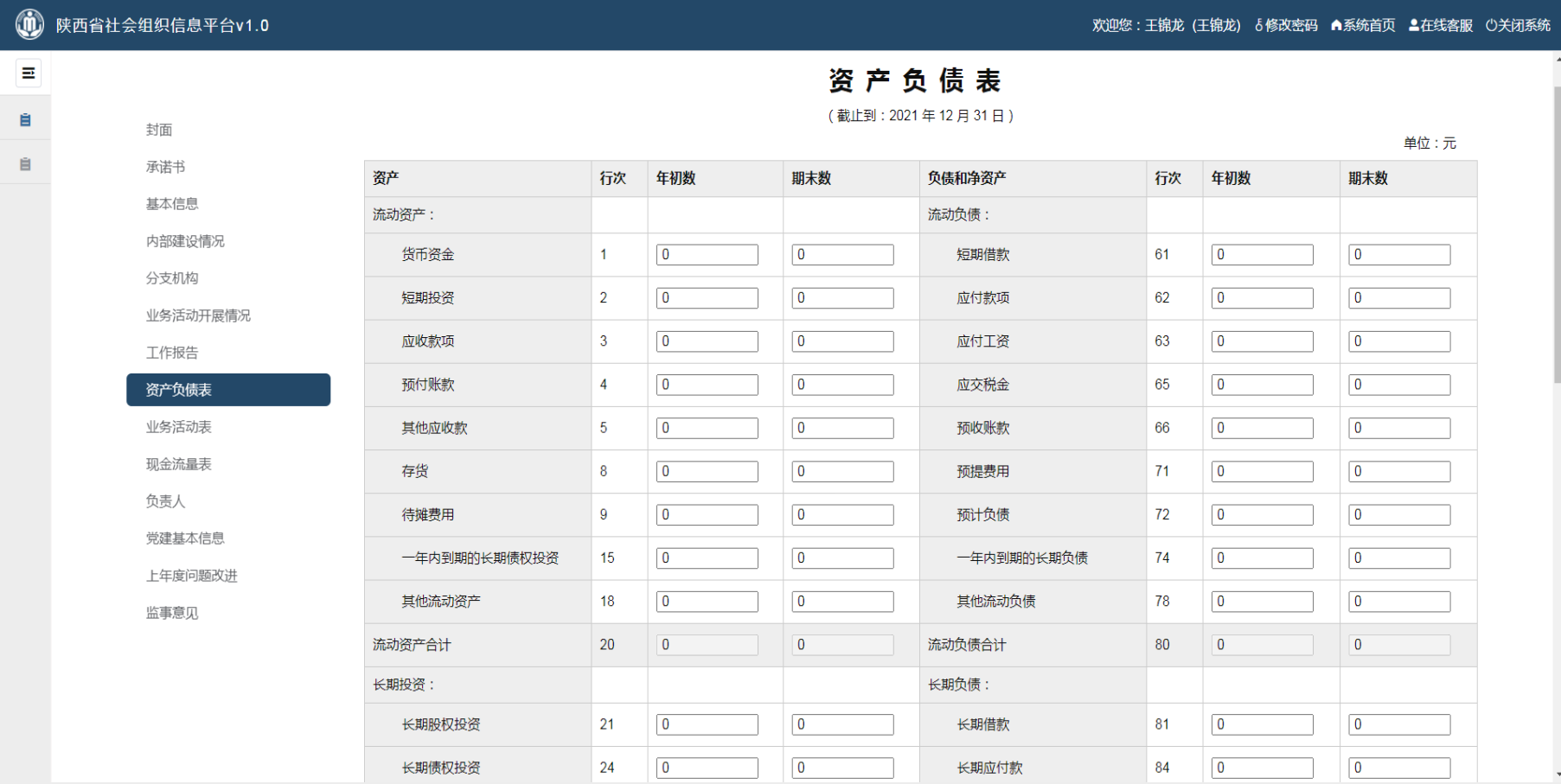Open 在线客服 online support
Screen dimensions: 1561x784
coord(1441,25)
